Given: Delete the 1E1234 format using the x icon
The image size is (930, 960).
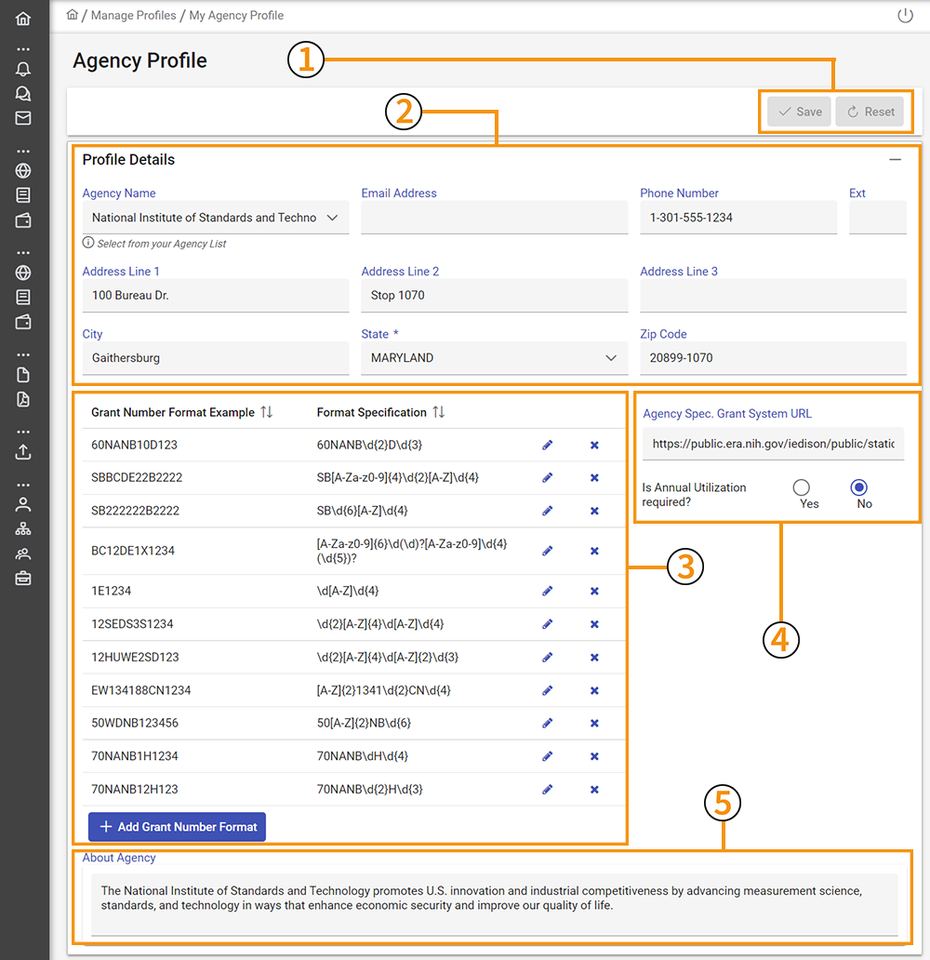Looking at the screenshot, I should [594, 591].
